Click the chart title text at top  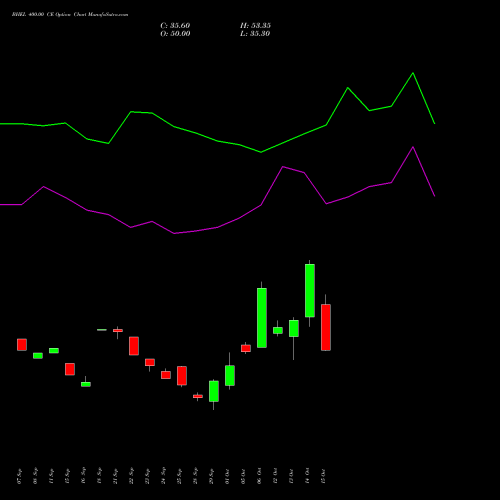click(x=70, y=15)
